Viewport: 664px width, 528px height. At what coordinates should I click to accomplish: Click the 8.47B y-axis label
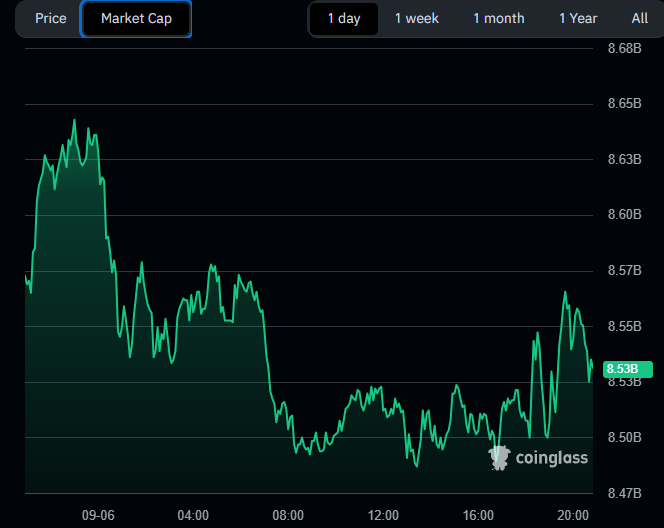point(623,493)
